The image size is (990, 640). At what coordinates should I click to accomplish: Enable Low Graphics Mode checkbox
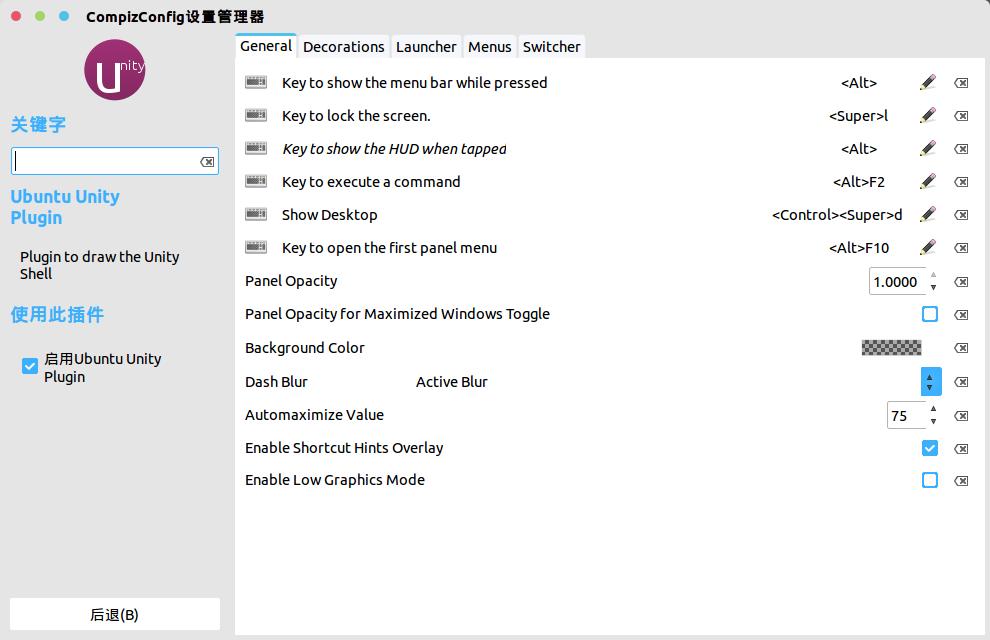pos(929,480)
